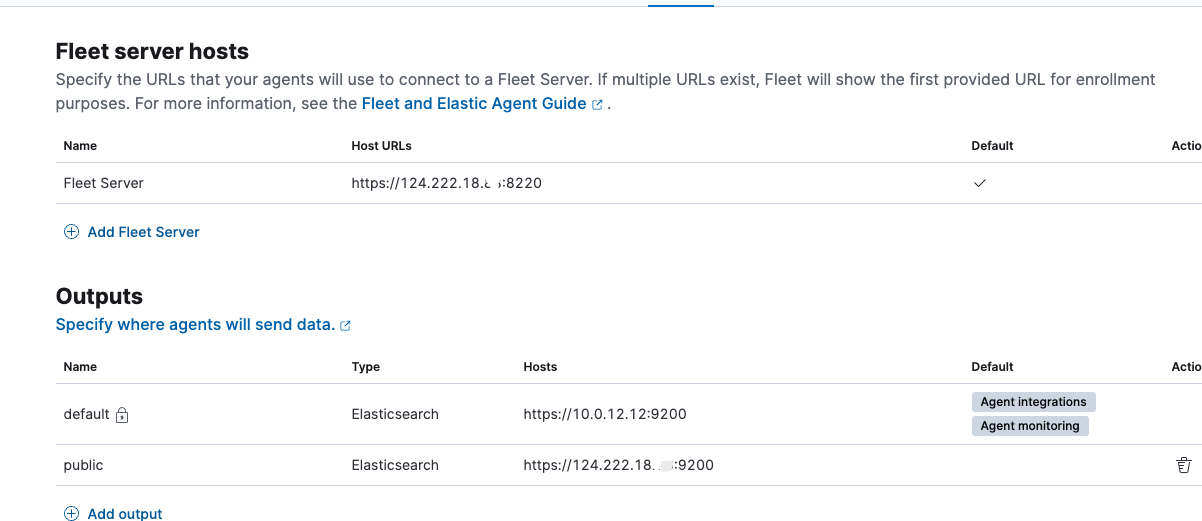
Task: Click external-link icon after Agent Guide
Action: [597, 104]
